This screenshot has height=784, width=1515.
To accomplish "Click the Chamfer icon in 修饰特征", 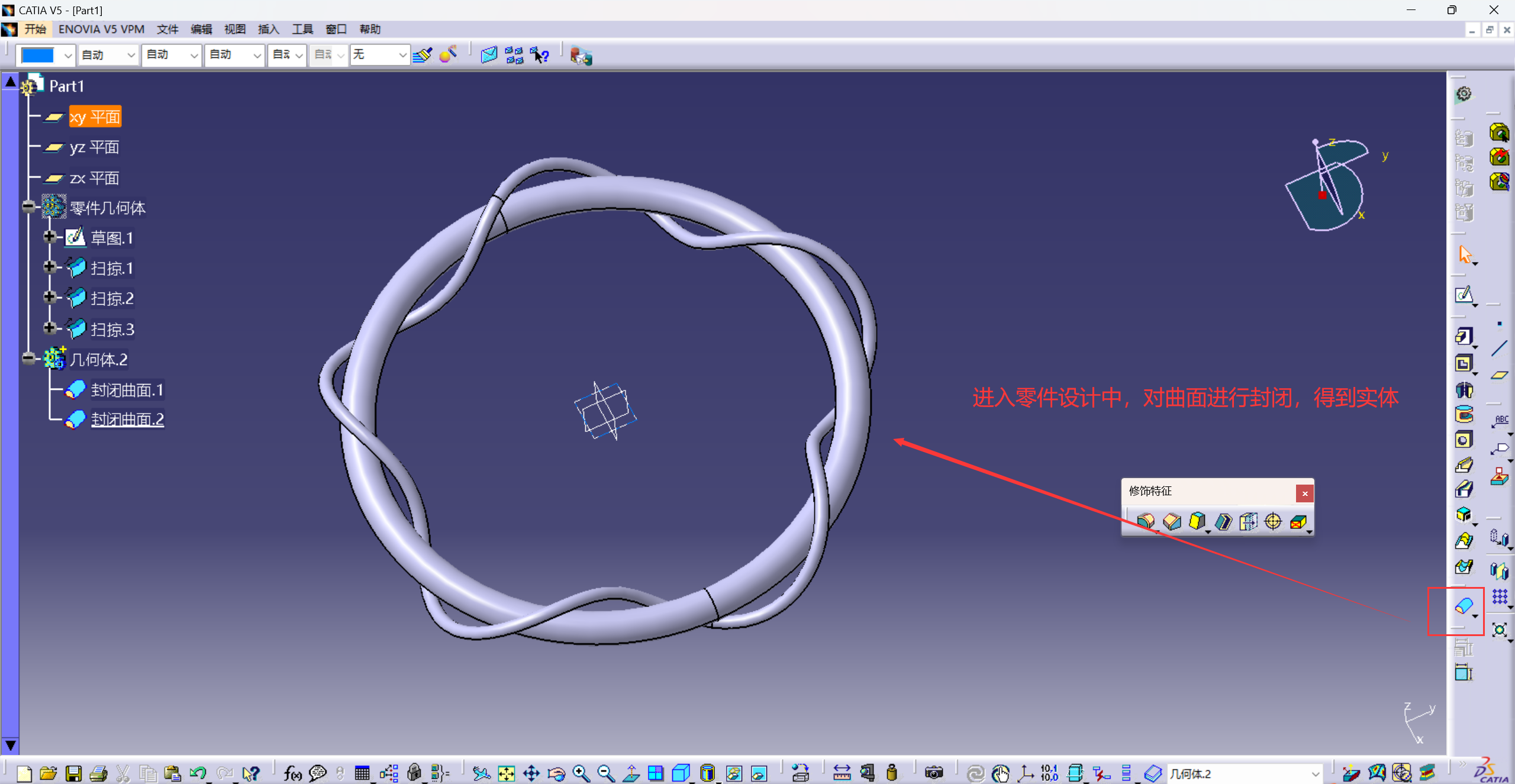I will [1172, 521].
